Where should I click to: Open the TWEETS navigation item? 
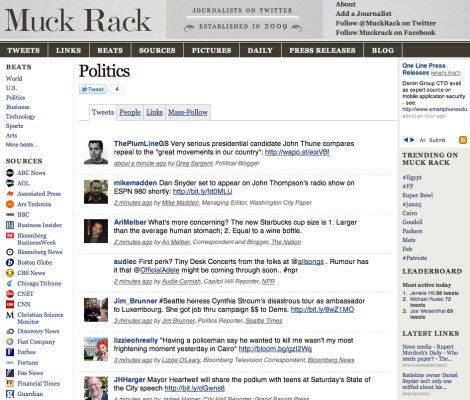click(23, 50)
